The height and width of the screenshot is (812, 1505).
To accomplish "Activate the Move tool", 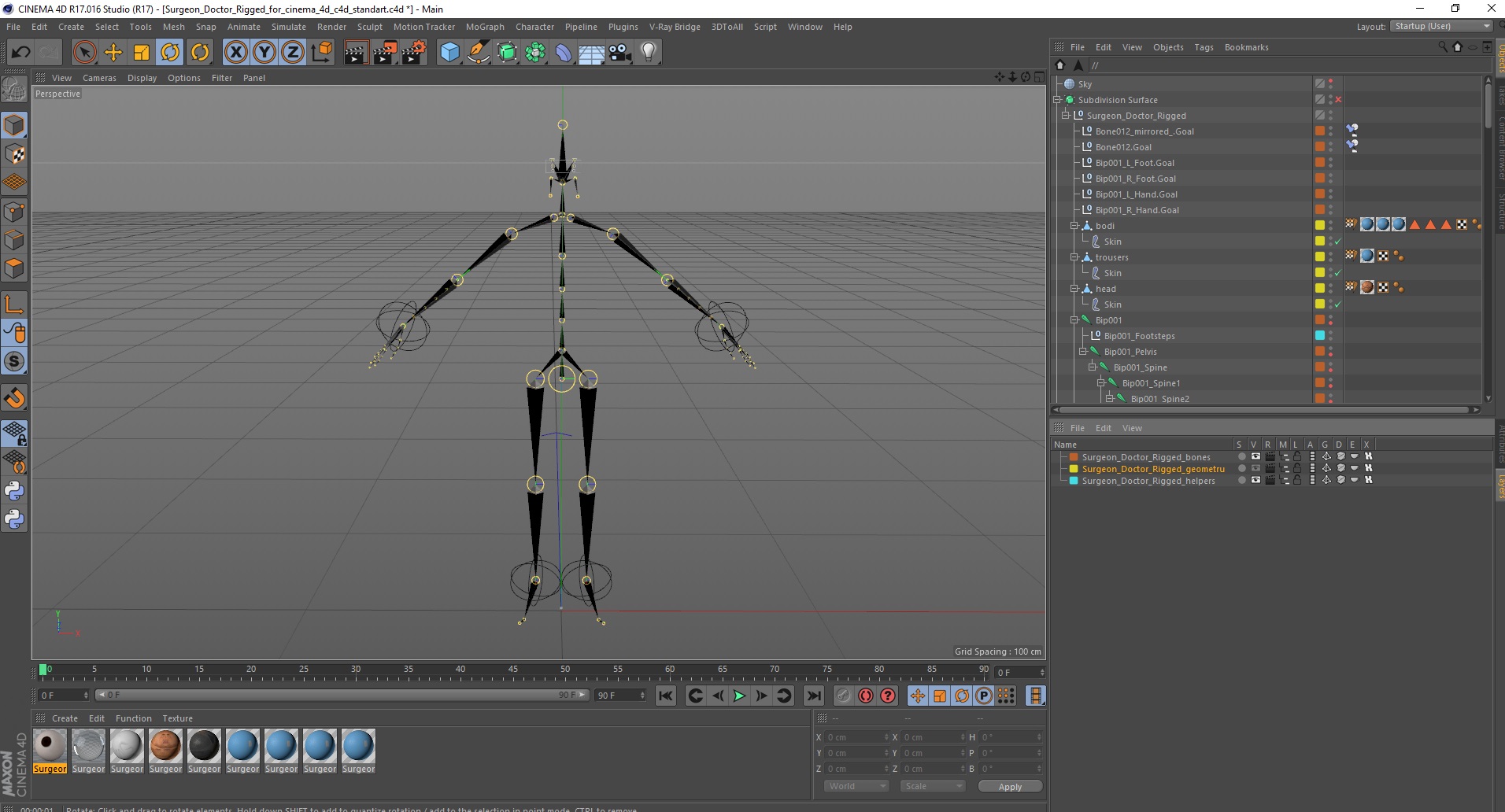I will [113, 53].
